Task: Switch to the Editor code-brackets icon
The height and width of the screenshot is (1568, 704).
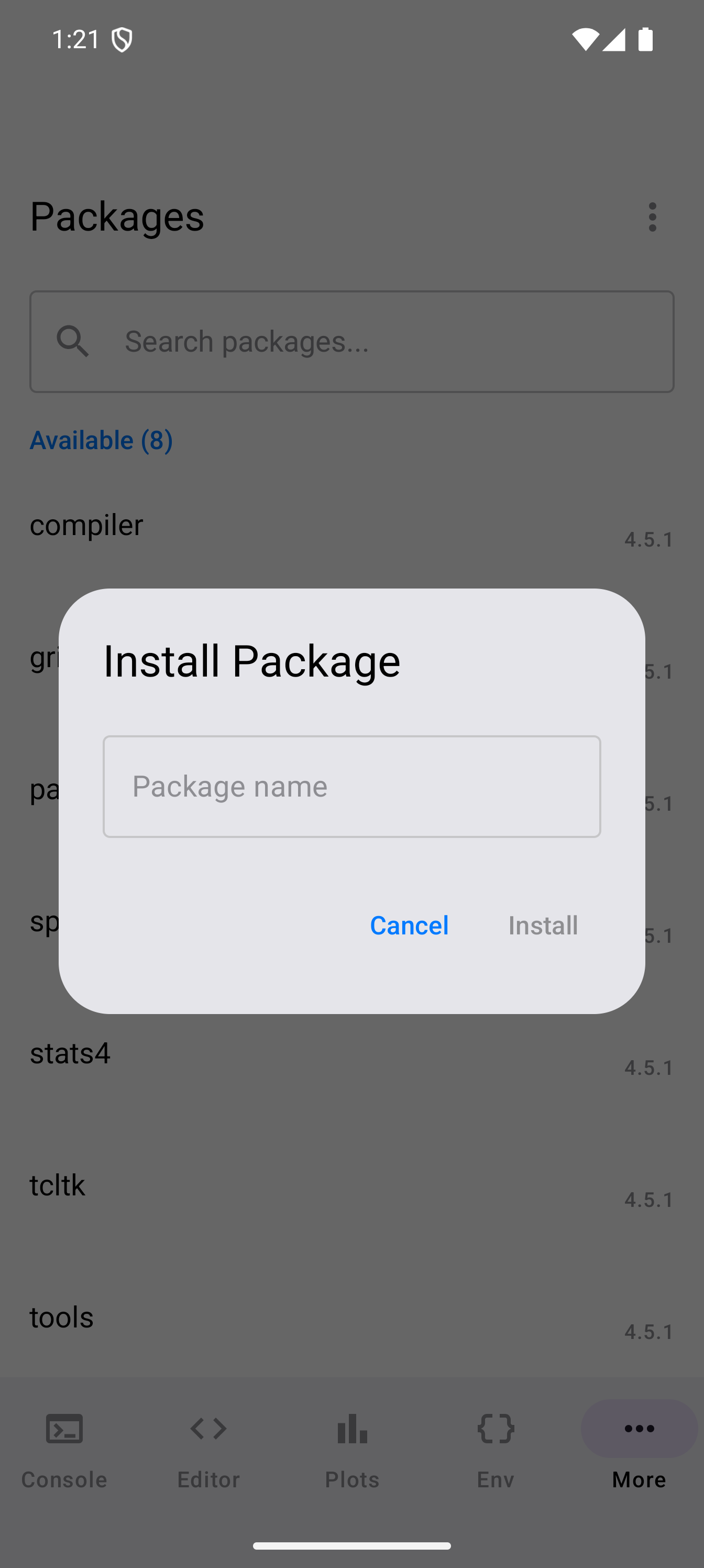Action: 208,1428
